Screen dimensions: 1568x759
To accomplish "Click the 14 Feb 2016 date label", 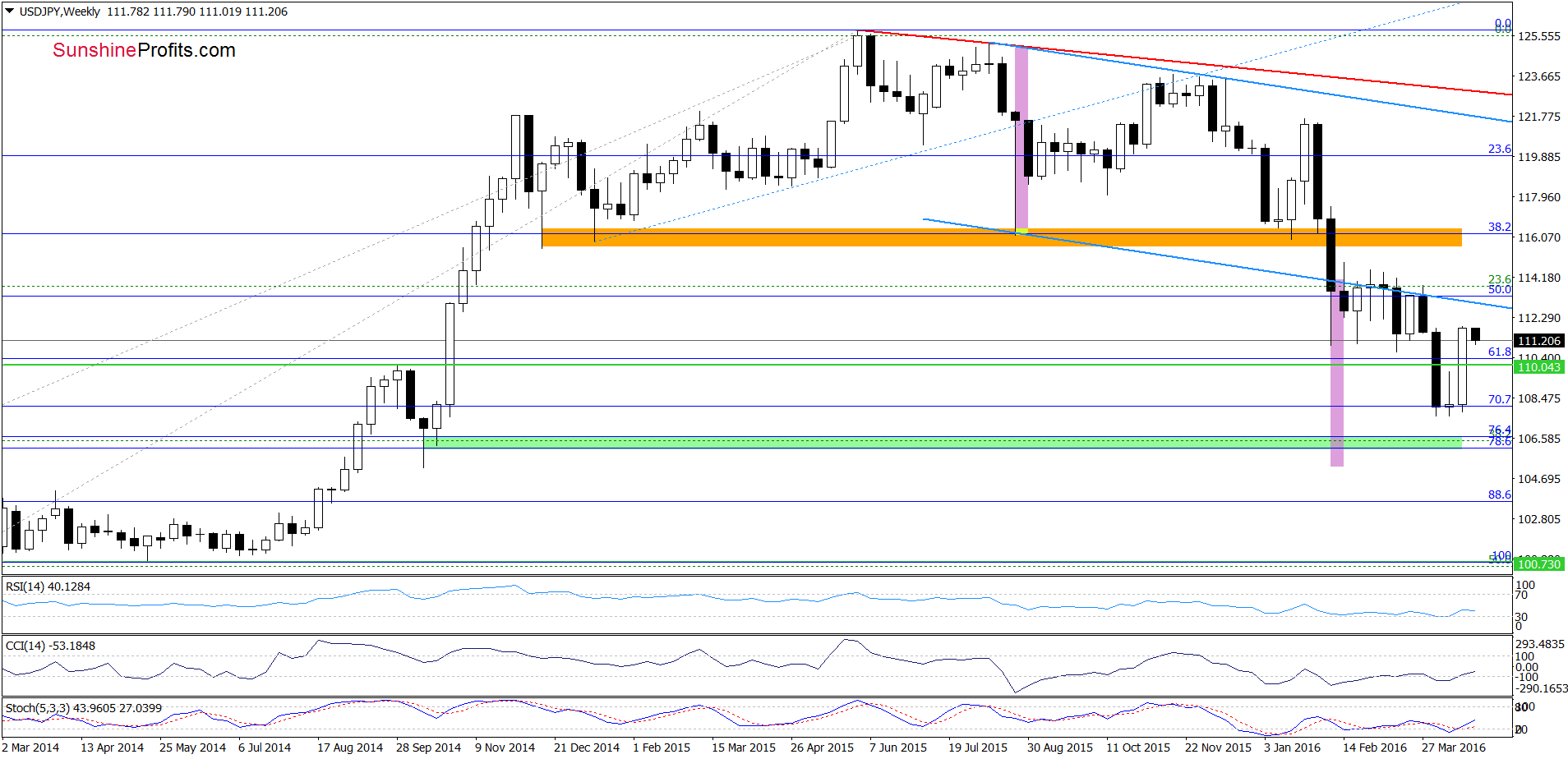I will pyautogui.click(x=1375, y=747).
